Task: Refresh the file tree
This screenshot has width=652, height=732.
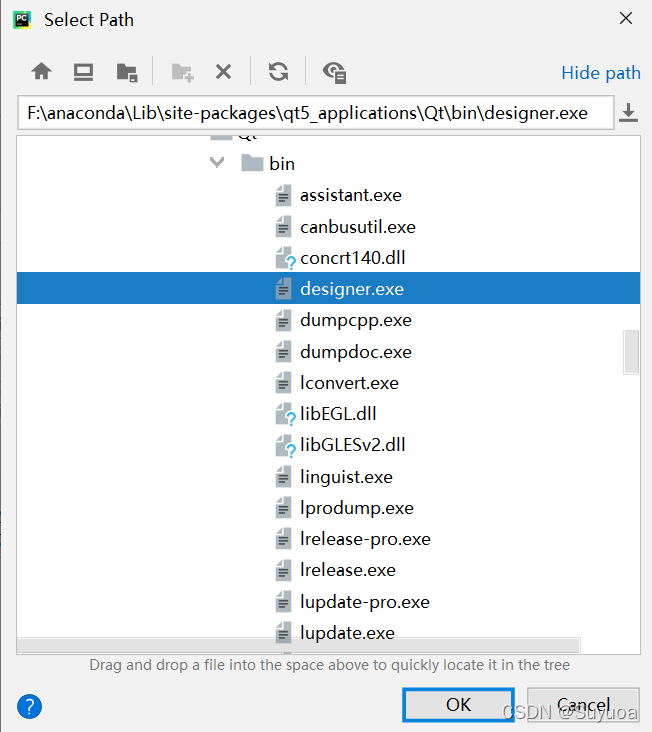Action: coord(278,72)
